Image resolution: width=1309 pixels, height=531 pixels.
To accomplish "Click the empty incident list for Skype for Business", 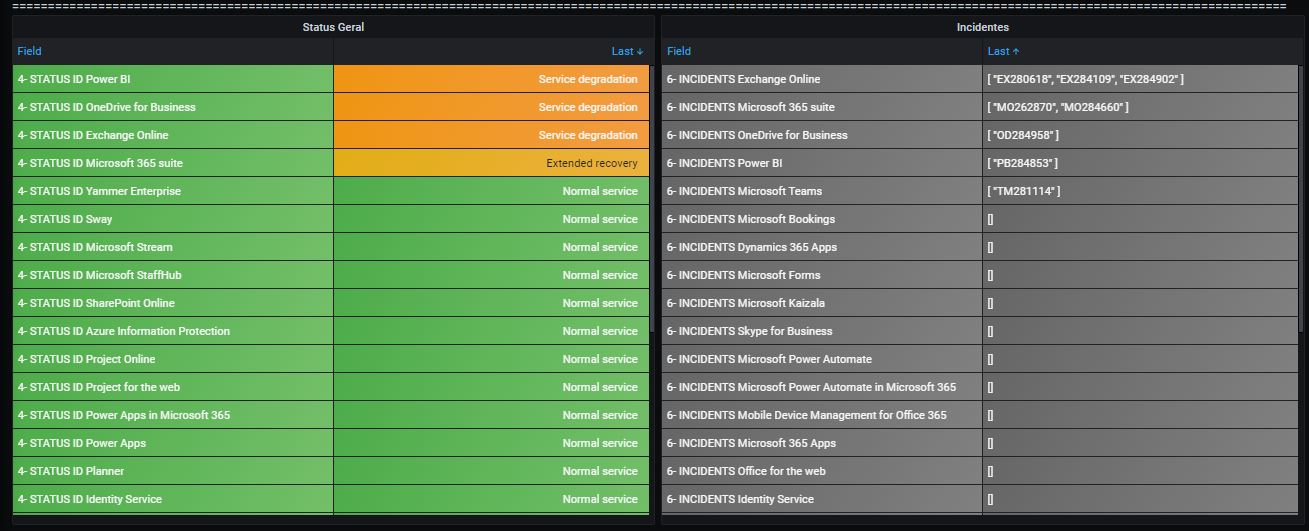I will tap(1140, 331).
